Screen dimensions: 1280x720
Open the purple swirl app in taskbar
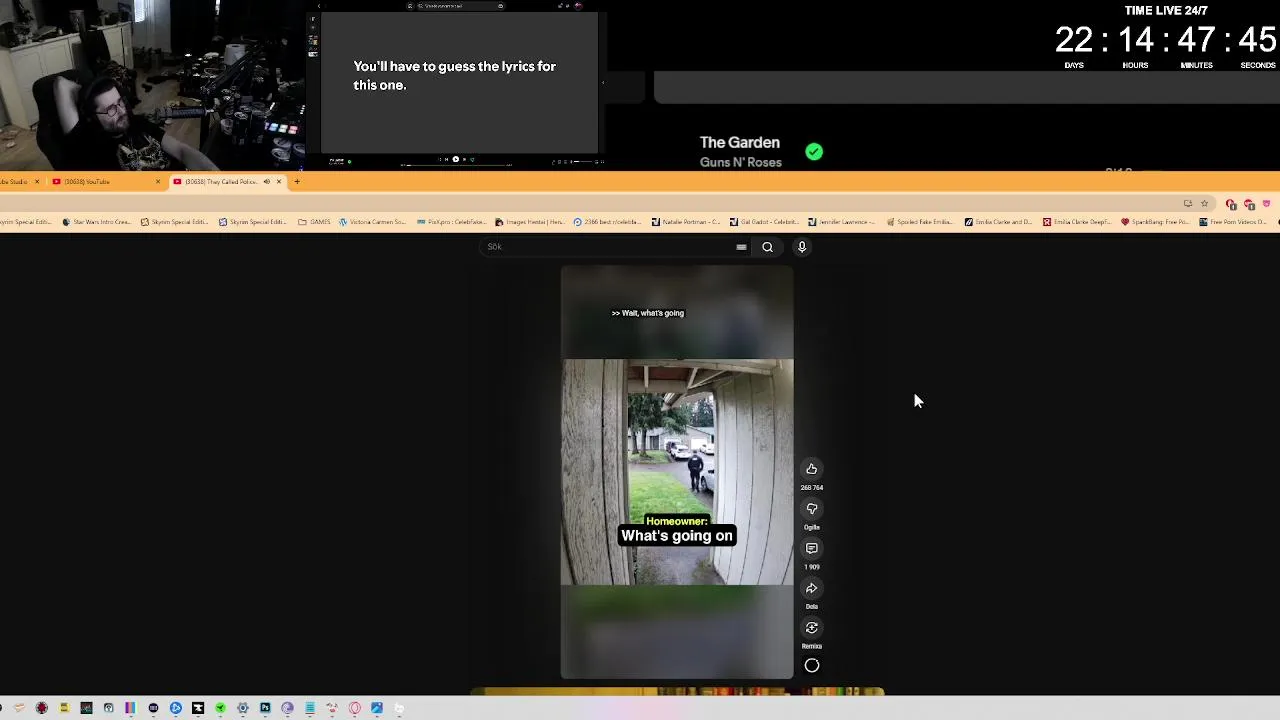287,708
